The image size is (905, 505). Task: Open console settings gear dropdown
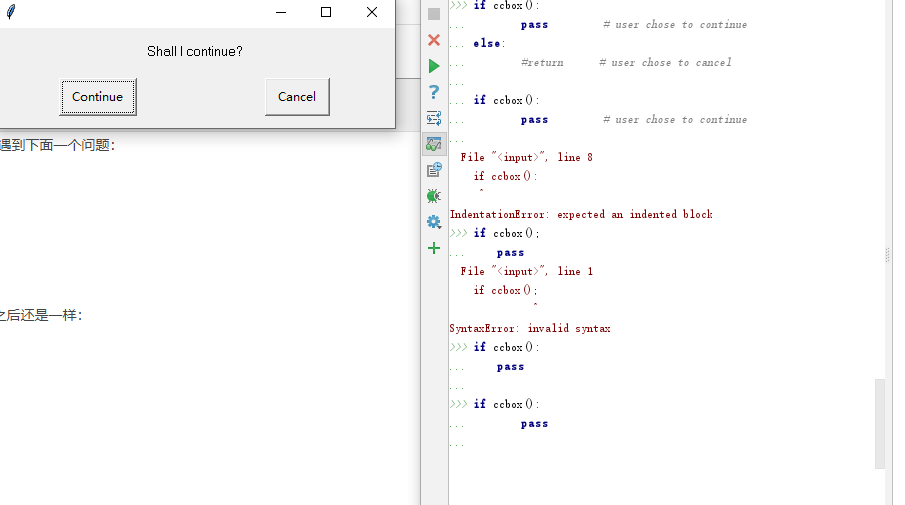[x=434, y=222]
